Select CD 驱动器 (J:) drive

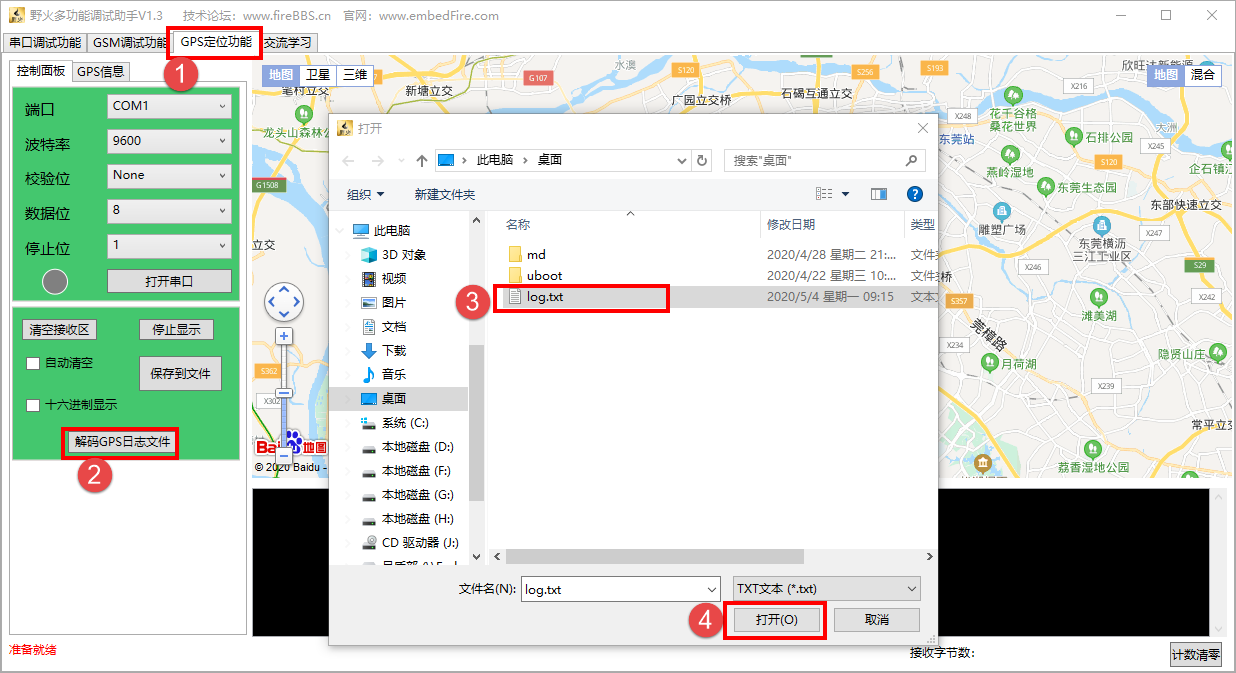pyautogui.click(x=420, y=543)
